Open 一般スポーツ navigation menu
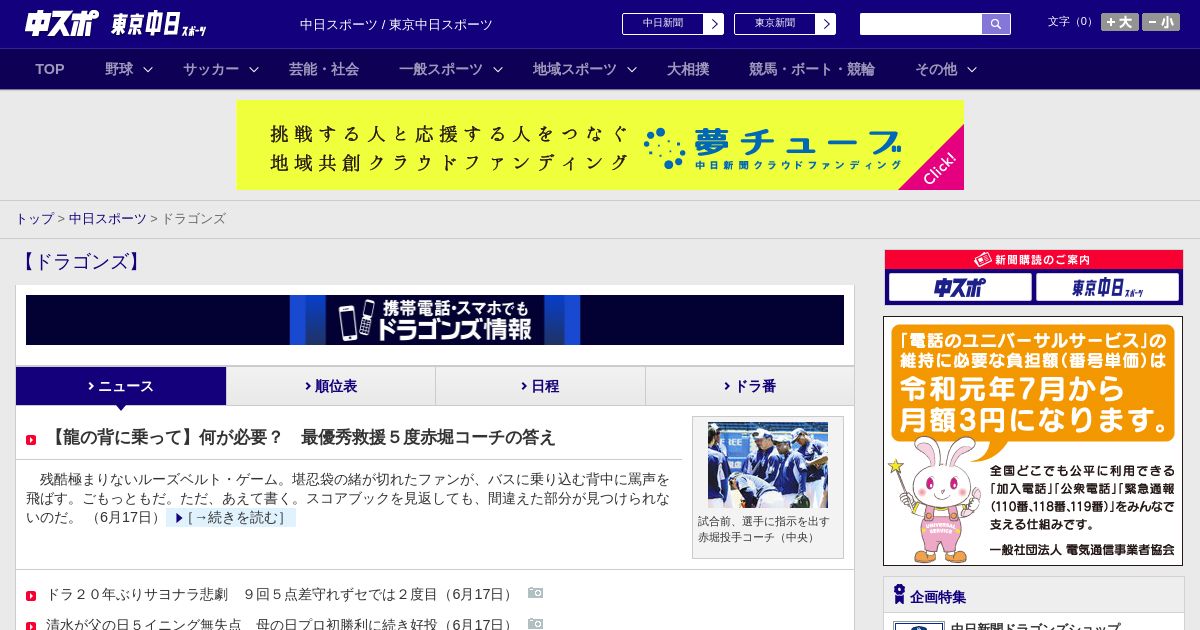 click(x=441, y=69)
